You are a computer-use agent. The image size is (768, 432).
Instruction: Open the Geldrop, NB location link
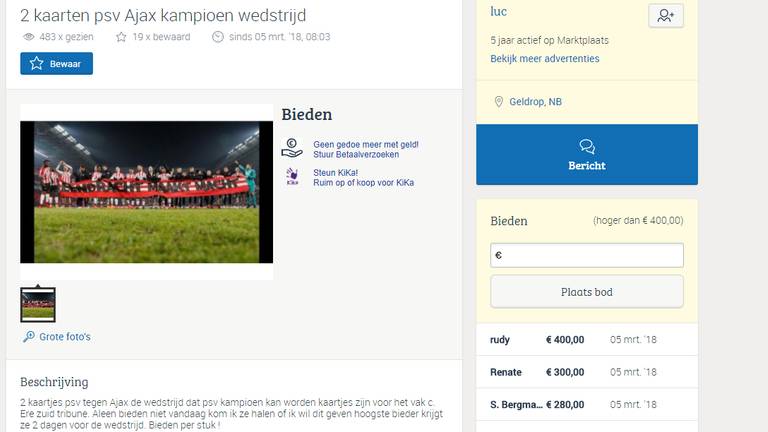pos(535,102)
